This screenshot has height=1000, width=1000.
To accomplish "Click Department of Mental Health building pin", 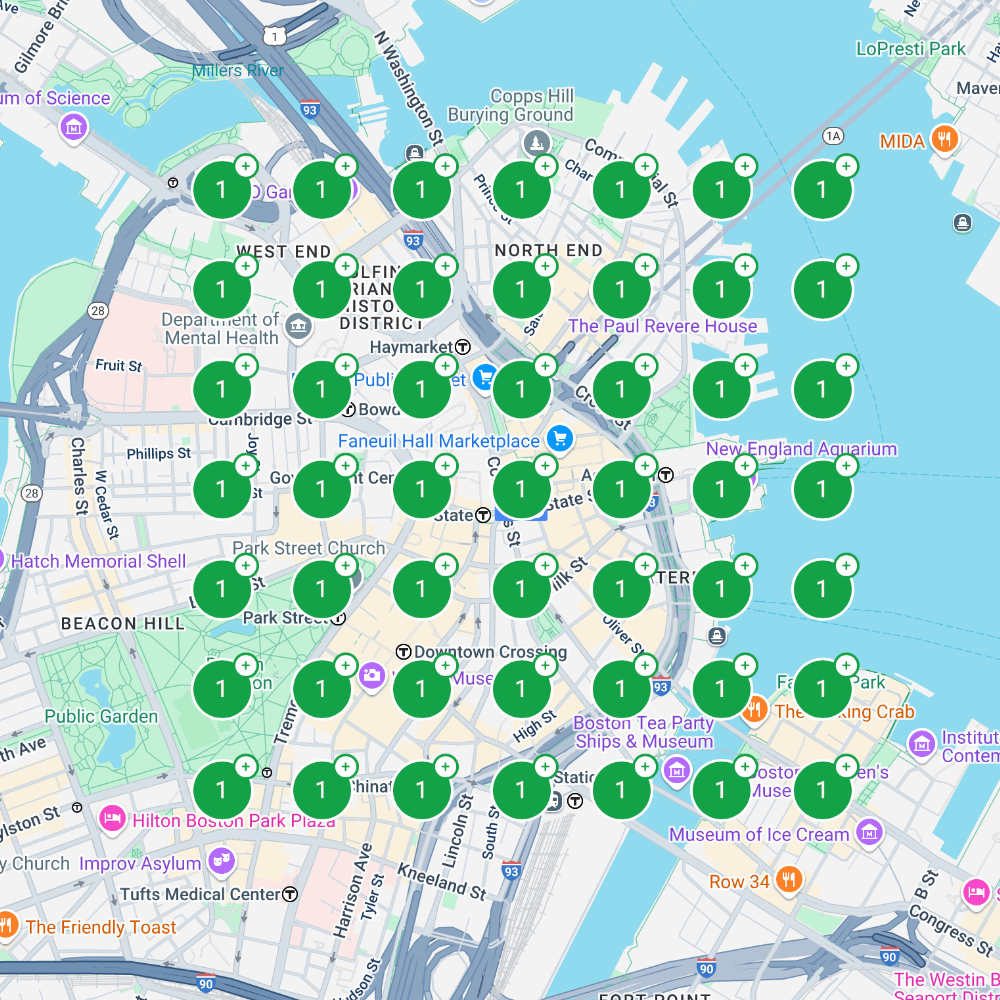I will 298,327.
